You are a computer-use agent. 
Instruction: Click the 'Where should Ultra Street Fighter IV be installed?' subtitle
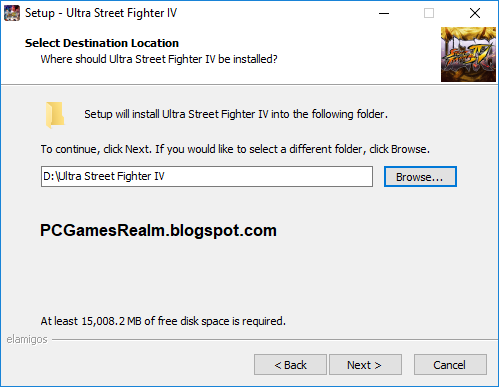[159, 59]
